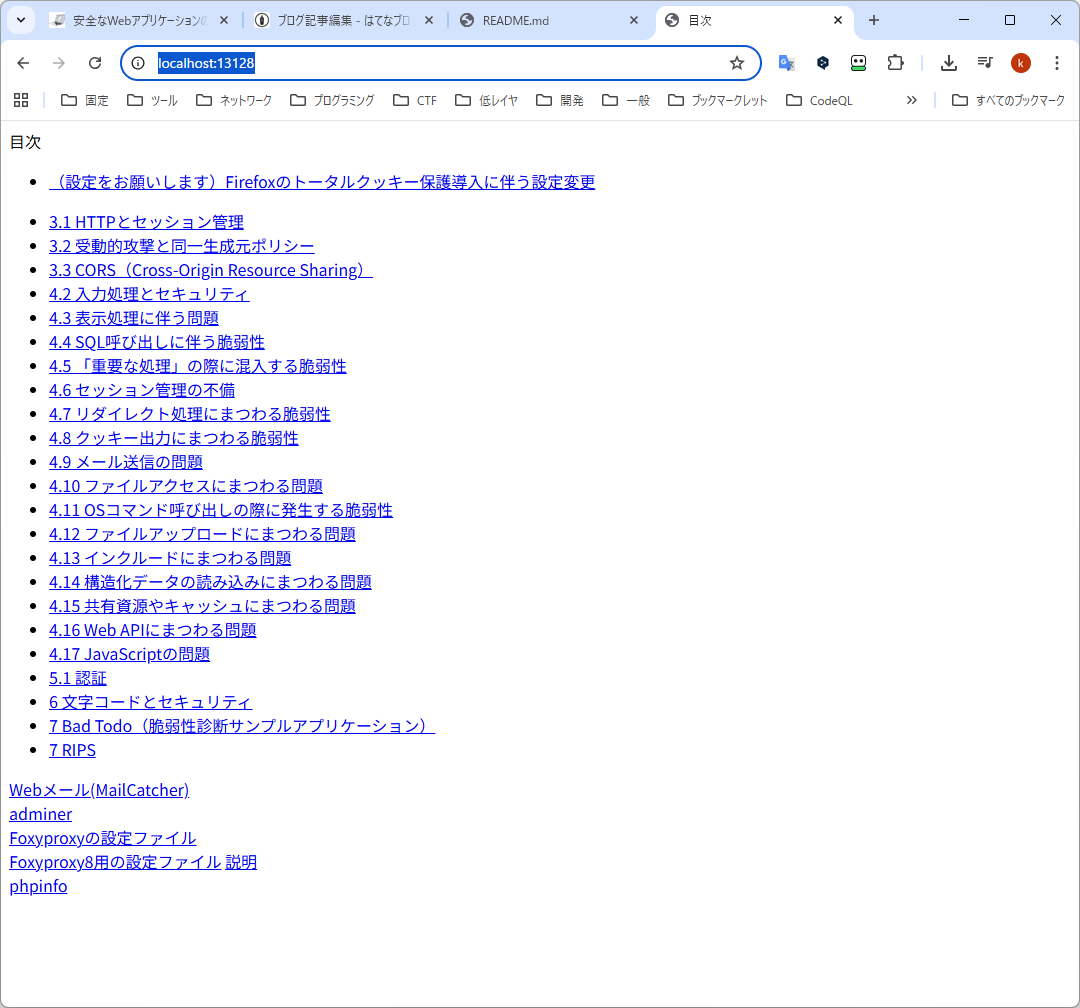1080x1008 pixels.
Task: Open the profile avatar 'k'
Action: coord(1021,63)
